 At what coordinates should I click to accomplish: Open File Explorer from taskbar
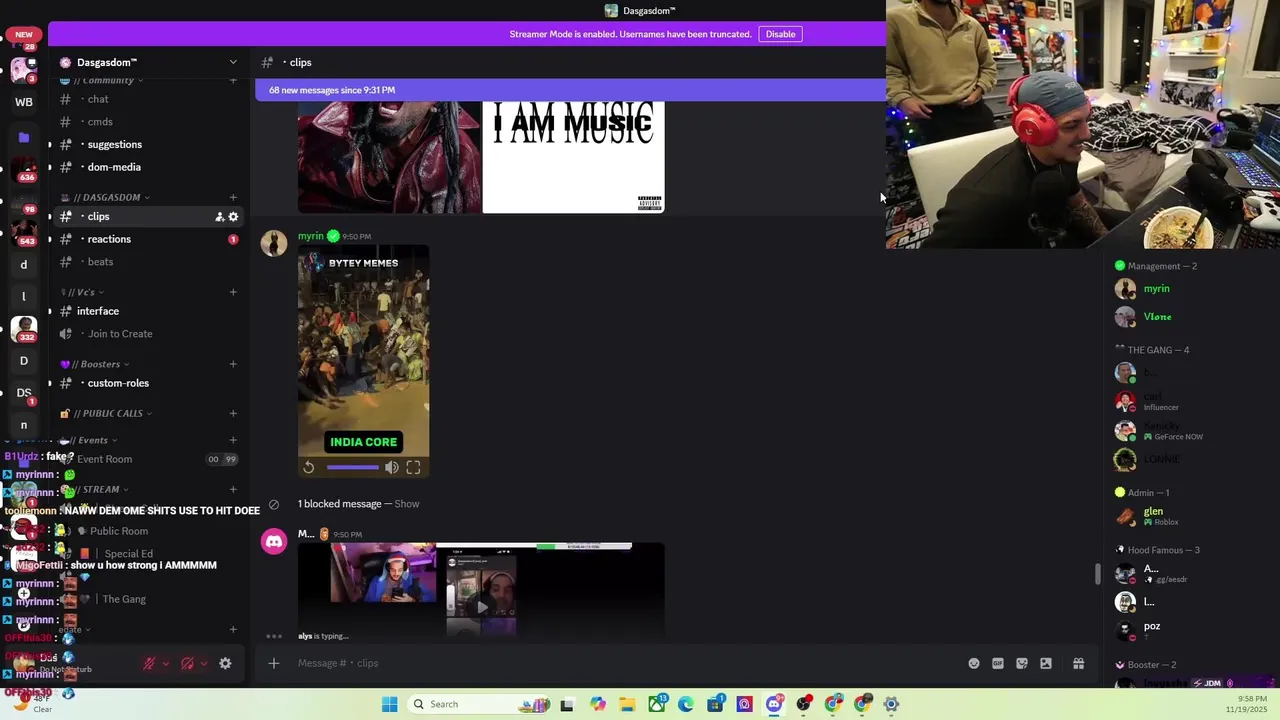pyautogui.click(x=627, y=704)
